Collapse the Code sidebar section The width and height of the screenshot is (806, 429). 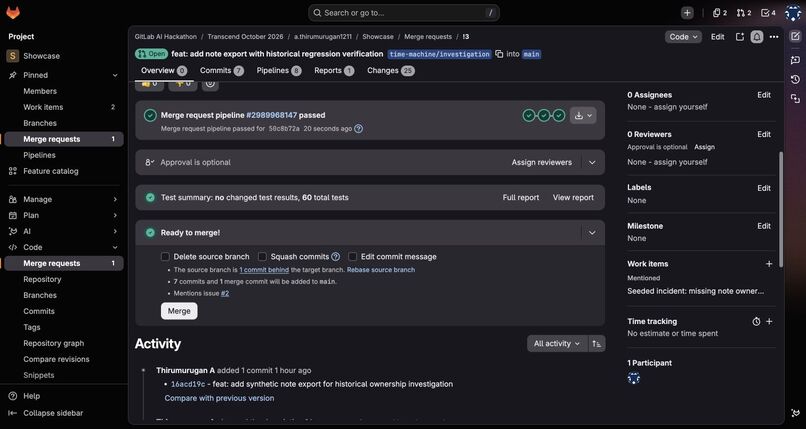[x=115, y=247]
